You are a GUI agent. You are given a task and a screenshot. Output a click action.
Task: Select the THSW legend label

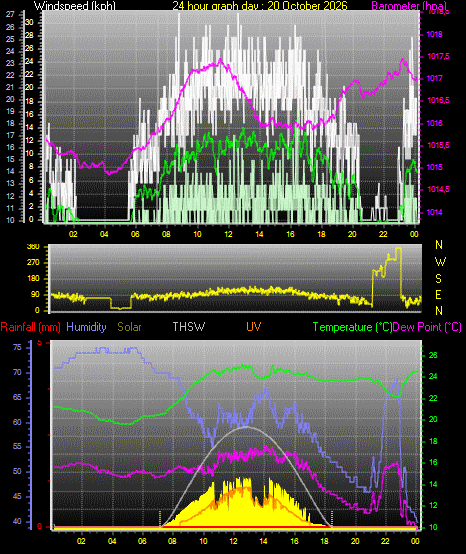189,327
